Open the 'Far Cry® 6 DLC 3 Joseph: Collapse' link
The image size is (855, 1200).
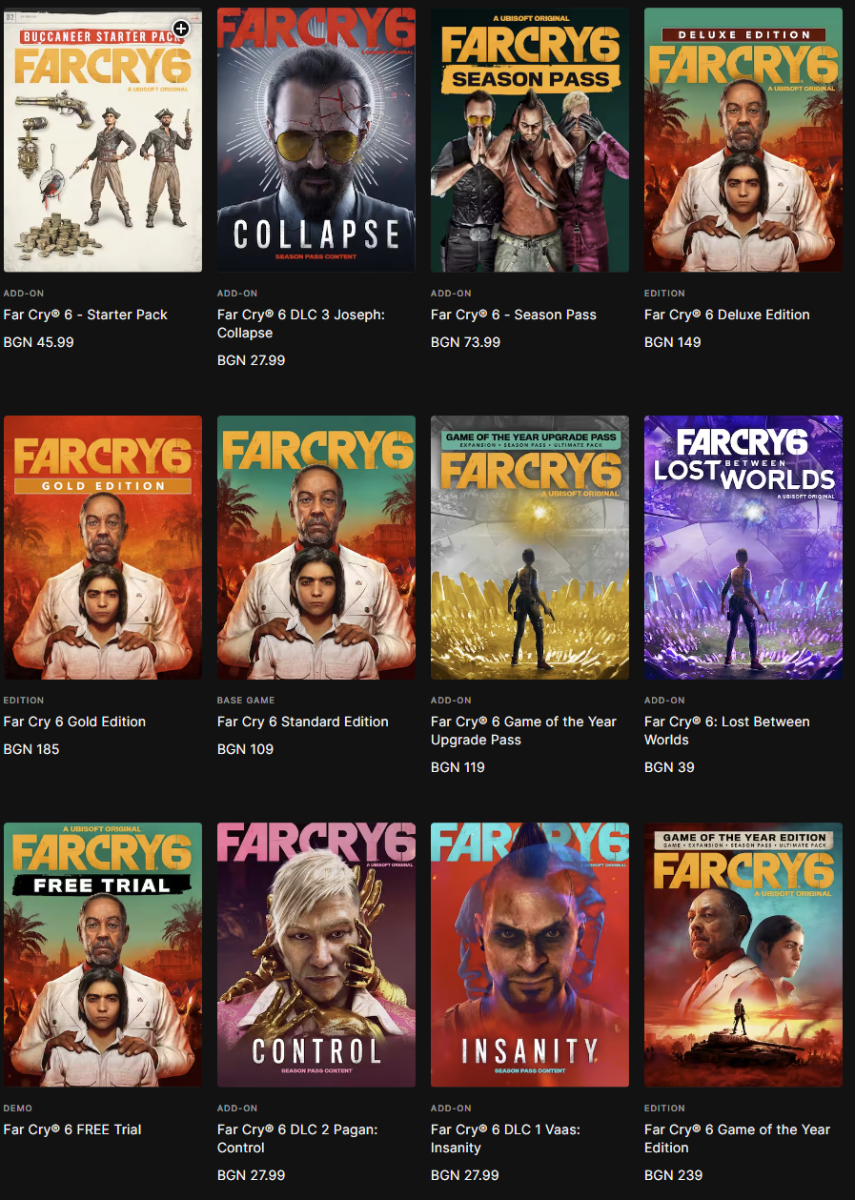(x=301, y=323)
